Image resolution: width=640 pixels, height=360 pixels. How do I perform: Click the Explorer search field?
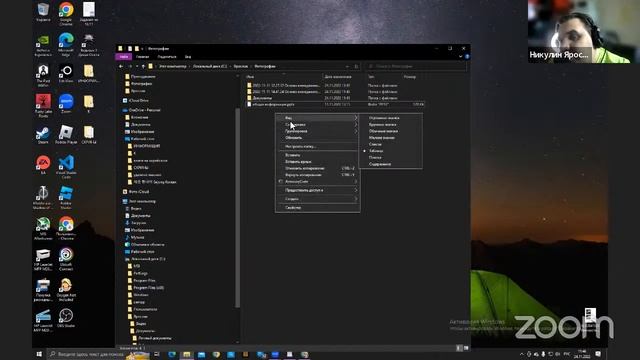(x=416, y=66)
